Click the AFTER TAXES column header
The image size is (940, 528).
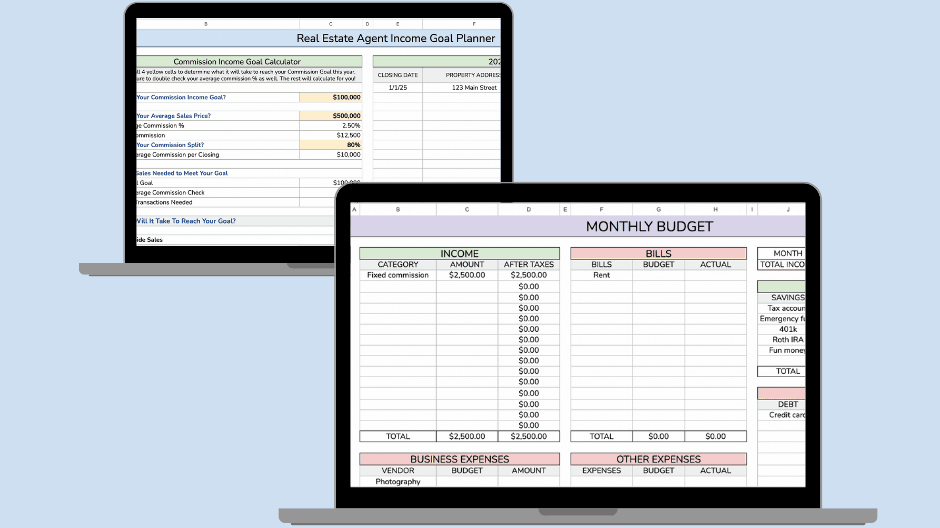coord(529,264)
